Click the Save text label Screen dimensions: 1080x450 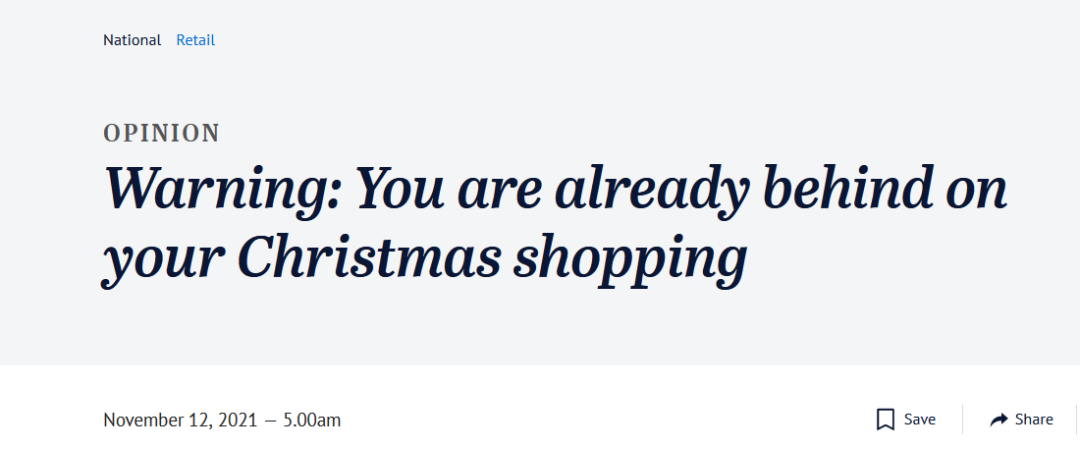[920, 419]
